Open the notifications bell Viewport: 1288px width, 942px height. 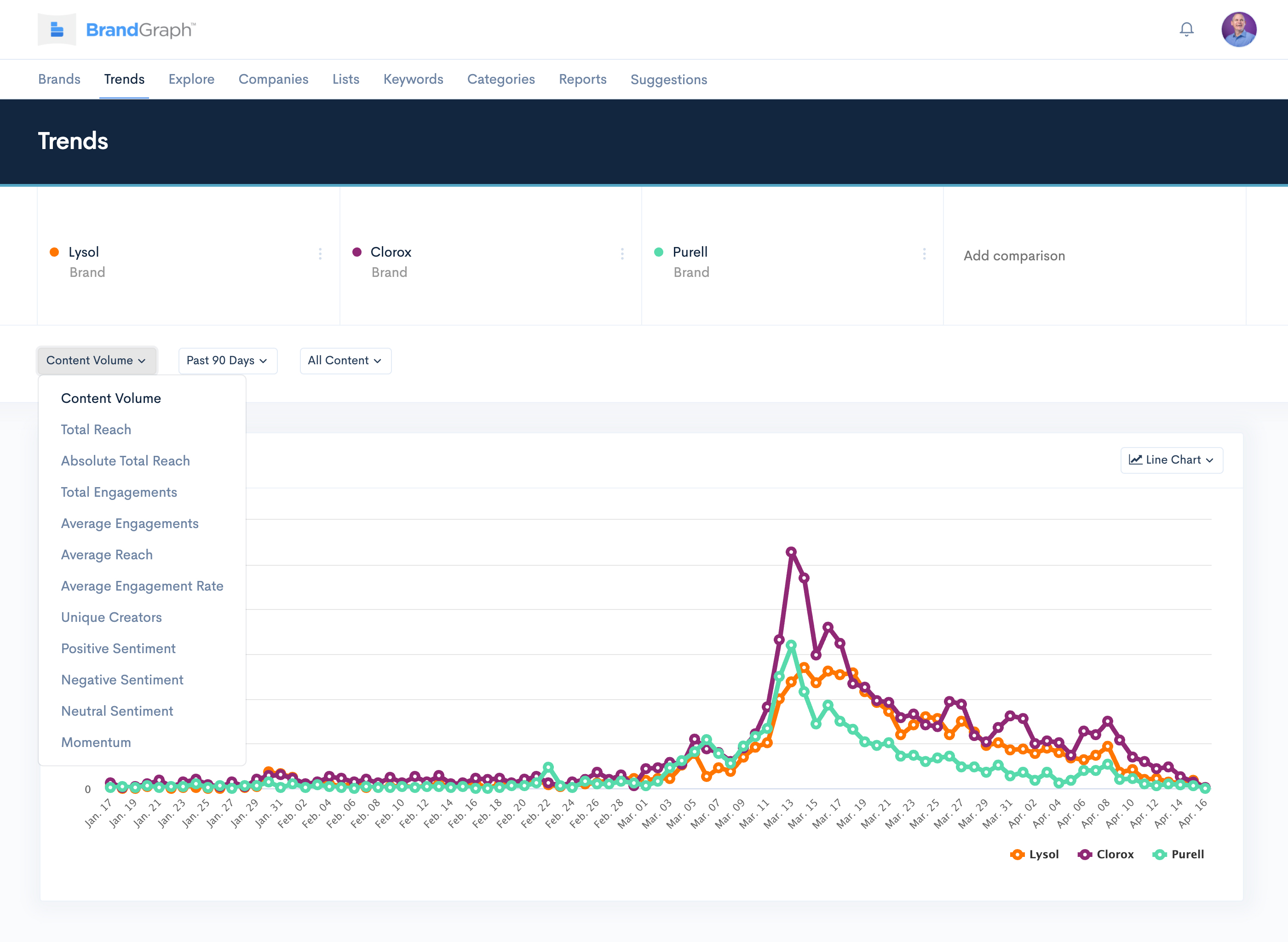[1186, 29]
